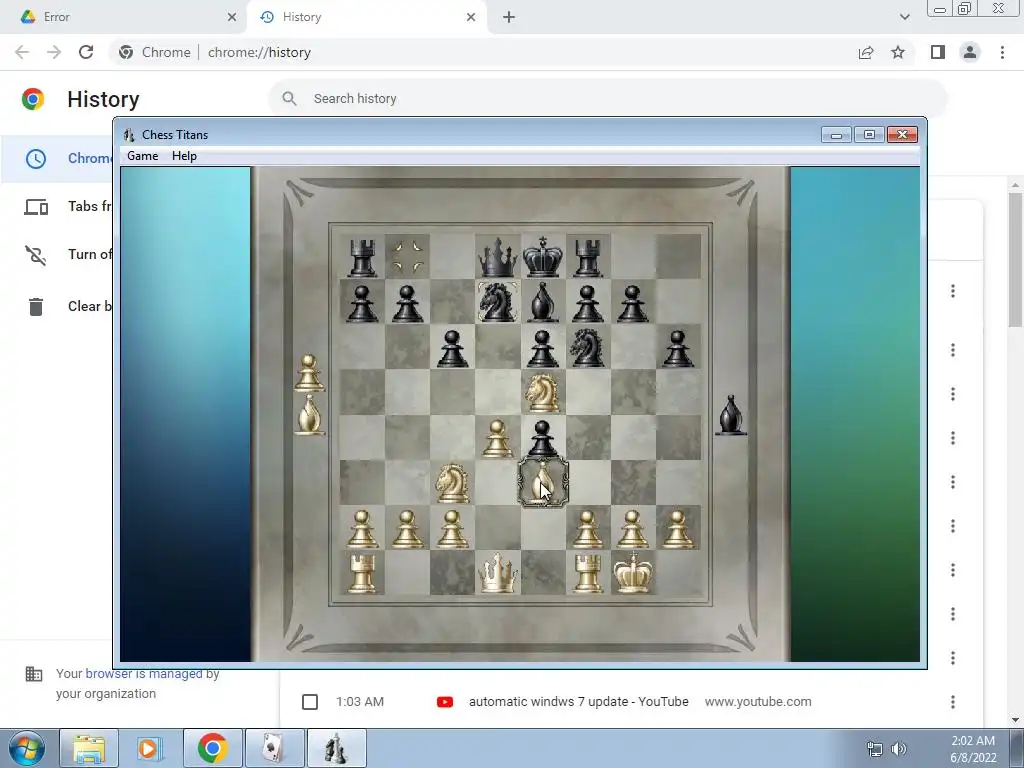
Task: Capture the black pawn on e4
Action: (x=543, y=438)
